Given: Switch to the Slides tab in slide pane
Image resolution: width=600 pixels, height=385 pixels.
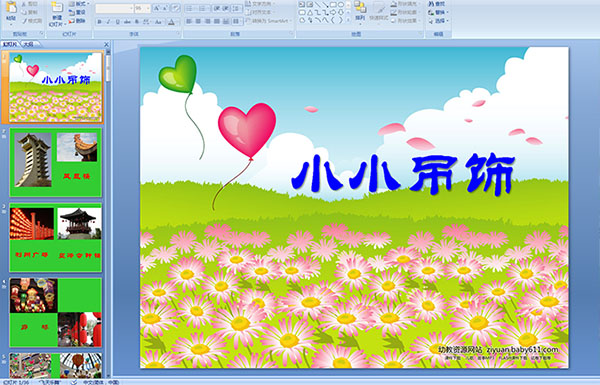Looking at the screenshot, I should click(10, 44).
